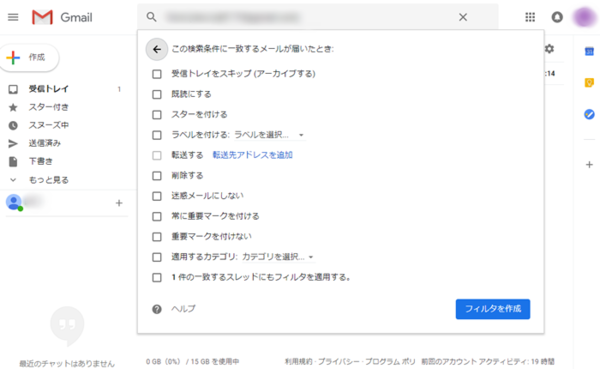Screen dimensions: 600x369
Task: Click the Gmail logo
Action: (62, 17)
